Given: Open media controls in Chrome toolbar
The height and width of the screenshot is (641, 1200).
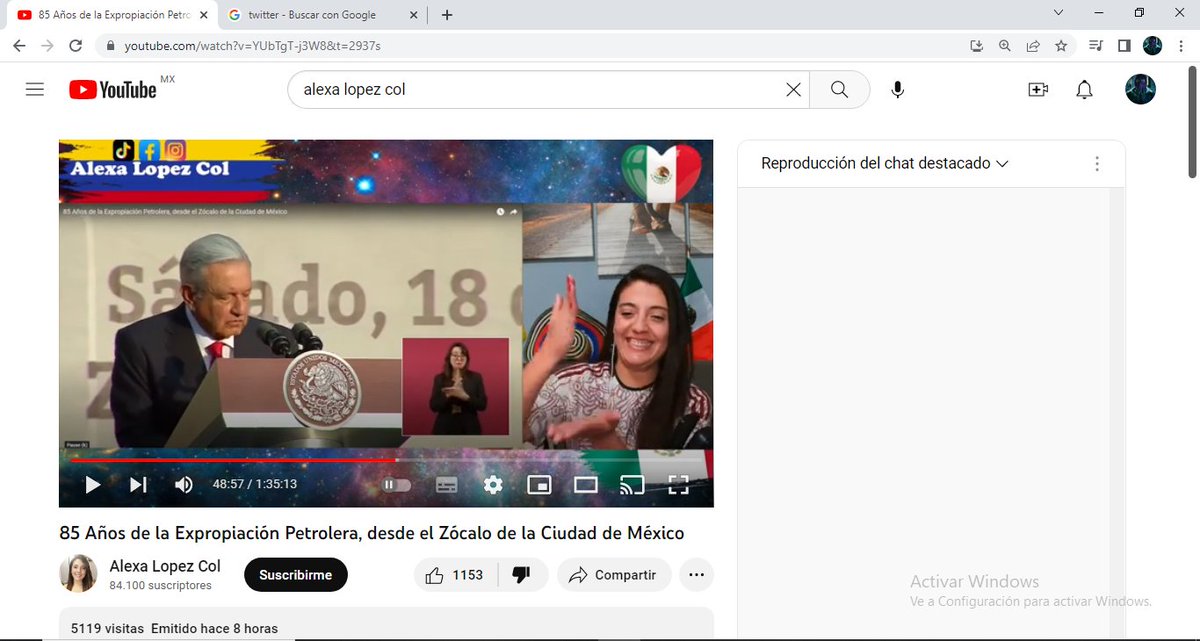Looking at the screenshot, I should (x=1096, y=46).
